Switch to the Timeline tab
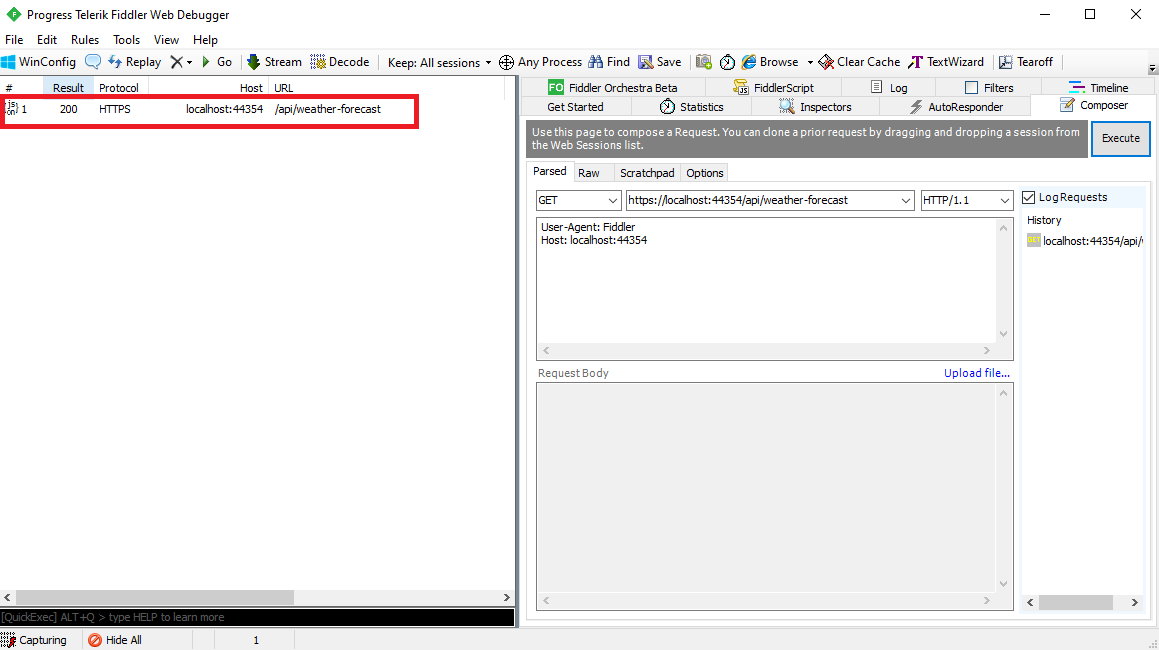This screenshot has width=1159, height=650. (1098, 87)
